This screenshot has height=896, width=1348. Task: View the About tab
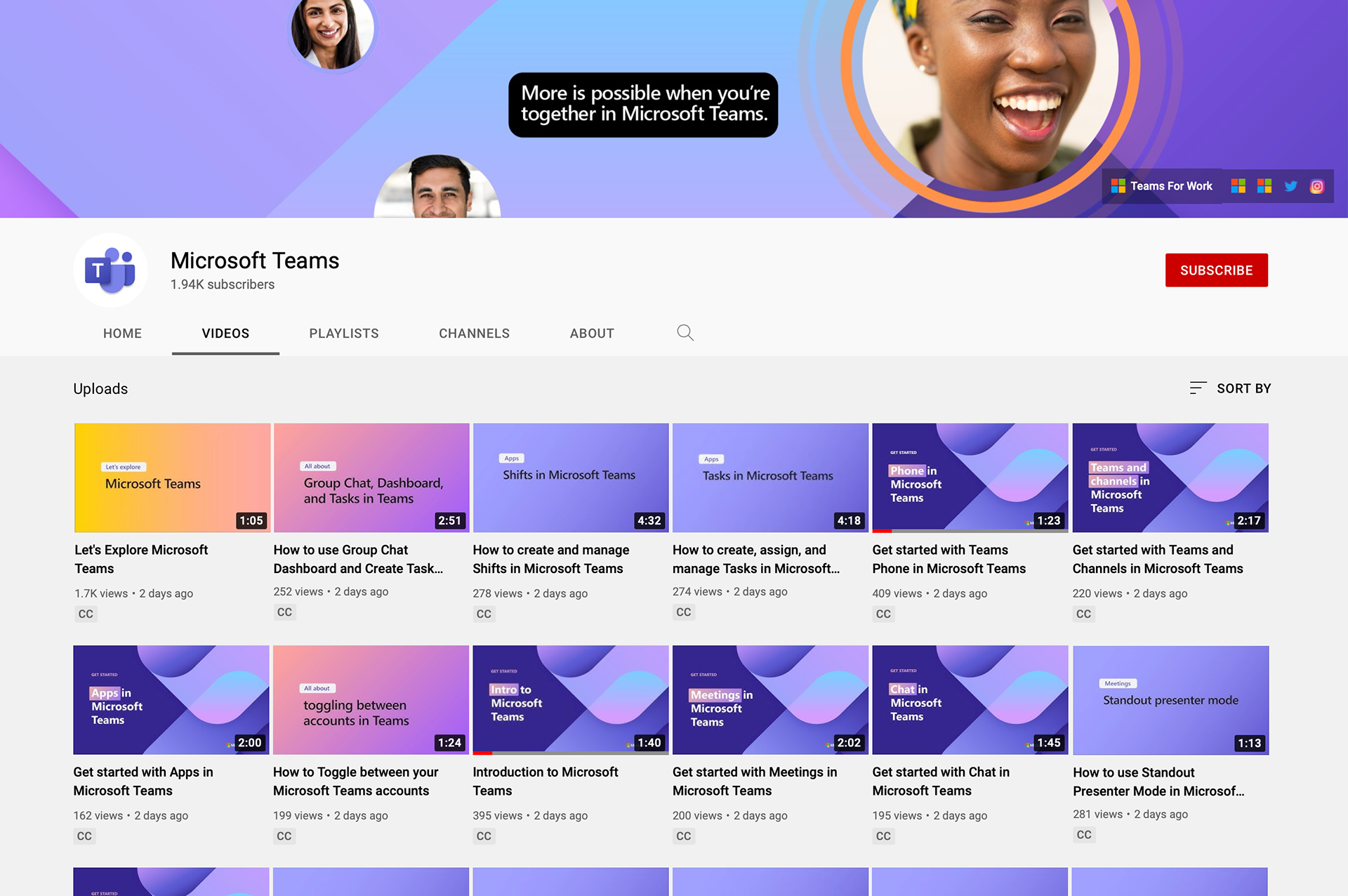pos(592,334)
